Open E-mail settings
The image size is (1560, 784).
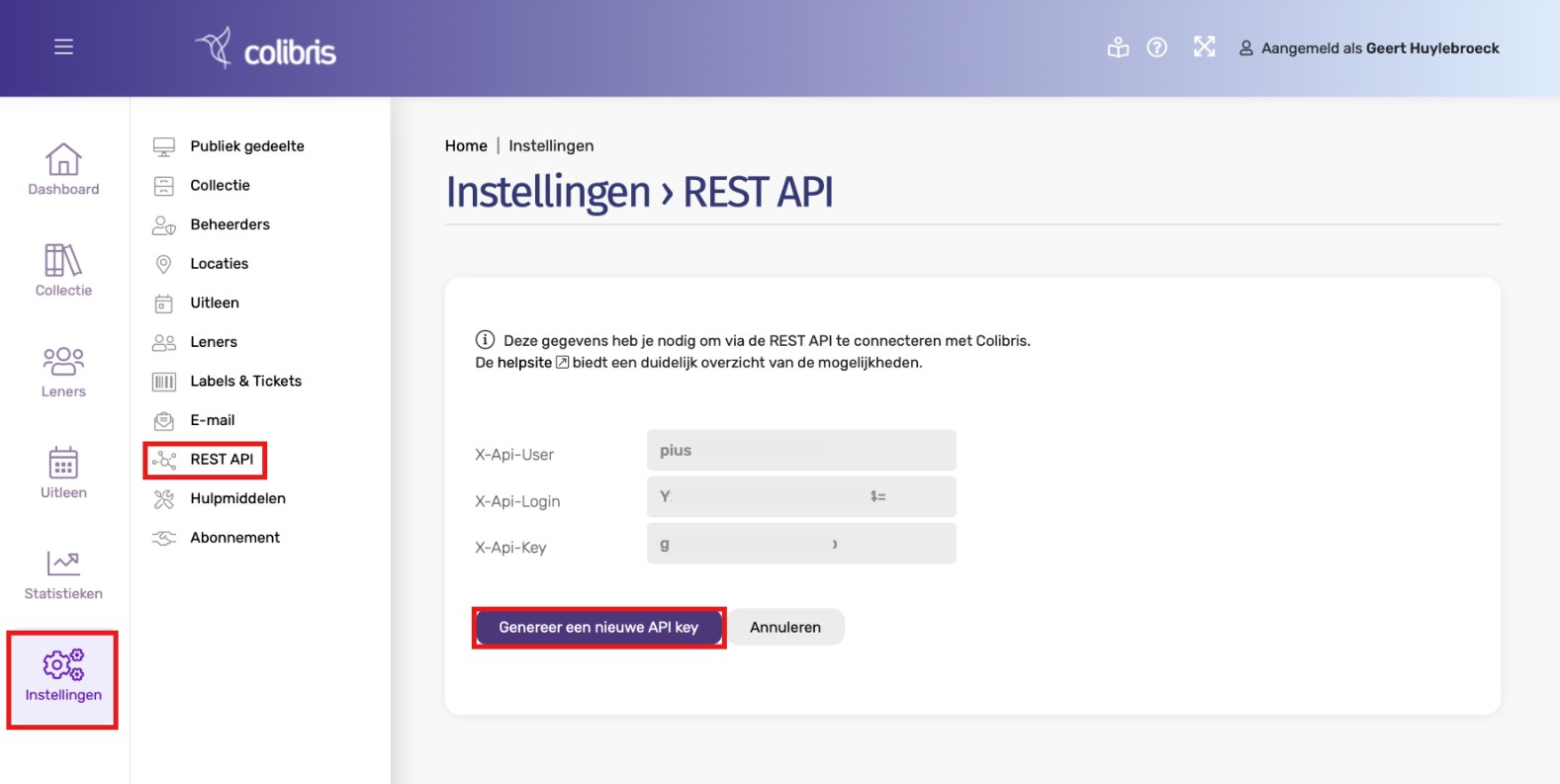213,420
